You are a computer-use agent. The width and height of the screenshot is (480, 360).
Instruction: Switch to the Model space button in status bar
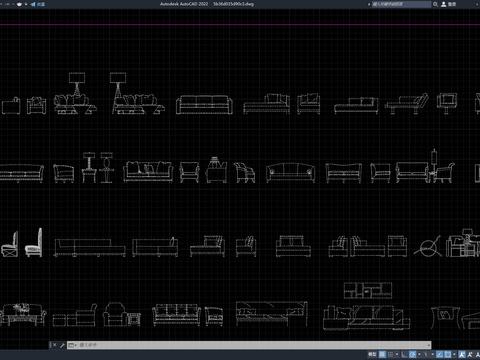point(372,355)
